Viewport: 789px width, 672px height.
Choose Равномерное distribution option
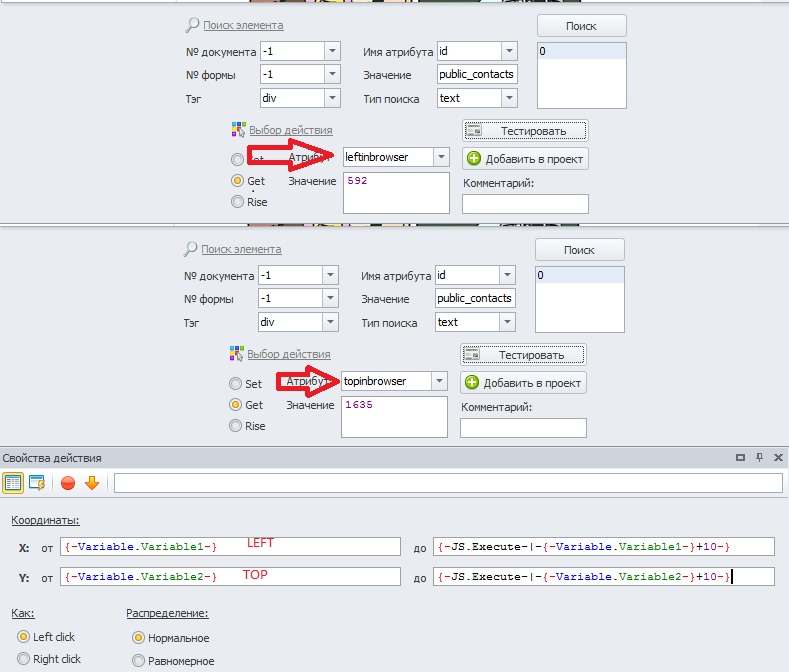[138, 660]
